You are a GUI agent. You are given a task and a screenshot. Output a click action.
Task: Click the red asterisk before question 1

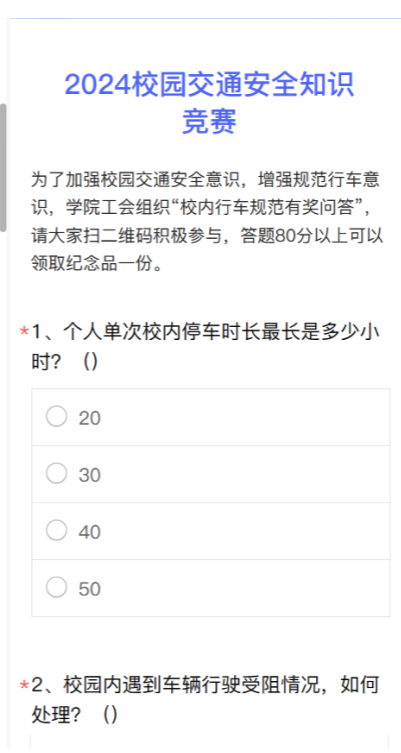[24, 332]
